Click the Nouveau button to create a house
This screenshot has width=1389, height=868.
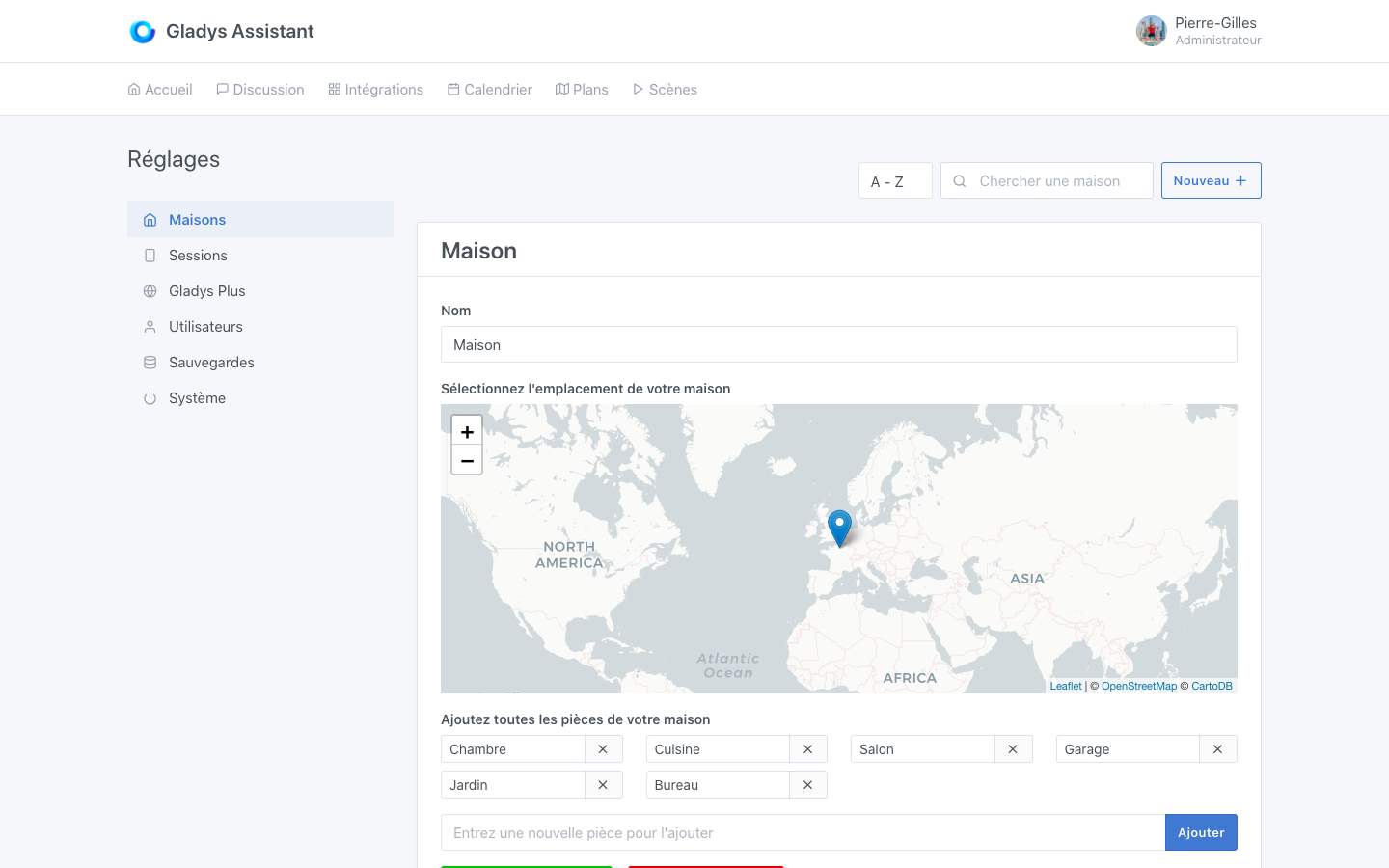[1211, 180]
